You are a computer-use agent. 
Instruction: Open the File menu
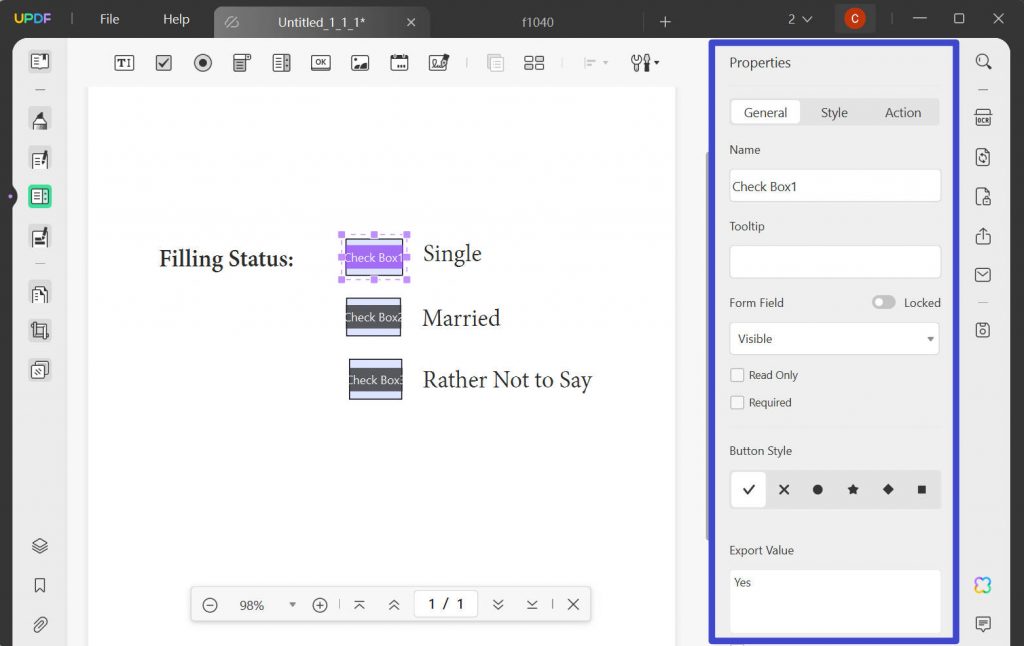109,19
